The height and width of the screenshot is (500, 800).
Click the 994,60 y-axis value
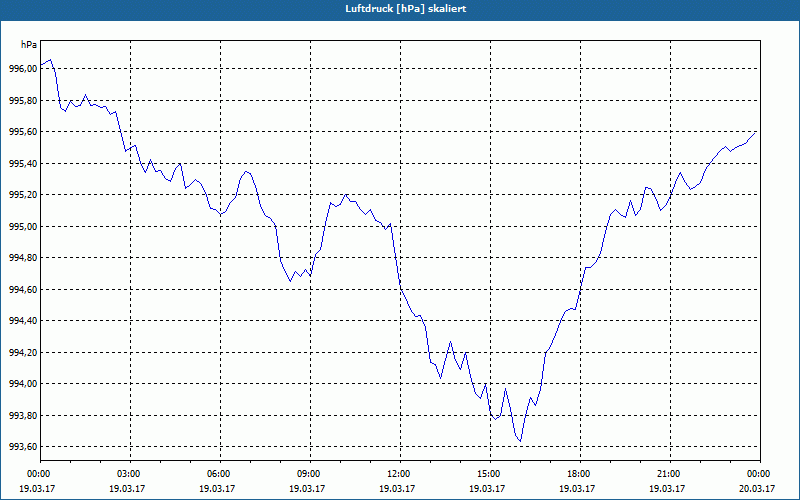pyautogui.click(x=23, y=290)
